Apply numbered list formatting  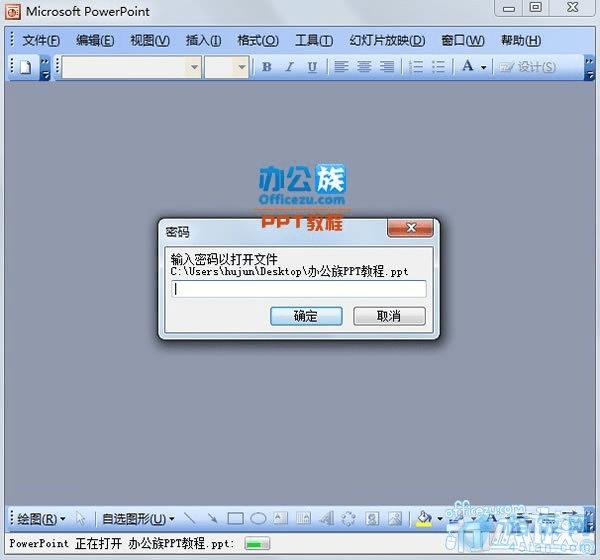pos(416,67)
